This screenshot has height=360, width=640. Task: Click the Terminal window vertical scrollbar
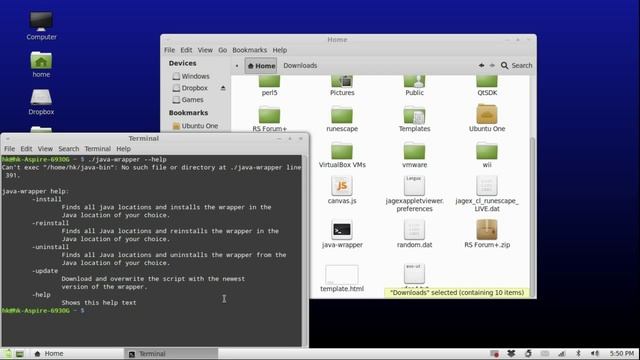point(304,250)
